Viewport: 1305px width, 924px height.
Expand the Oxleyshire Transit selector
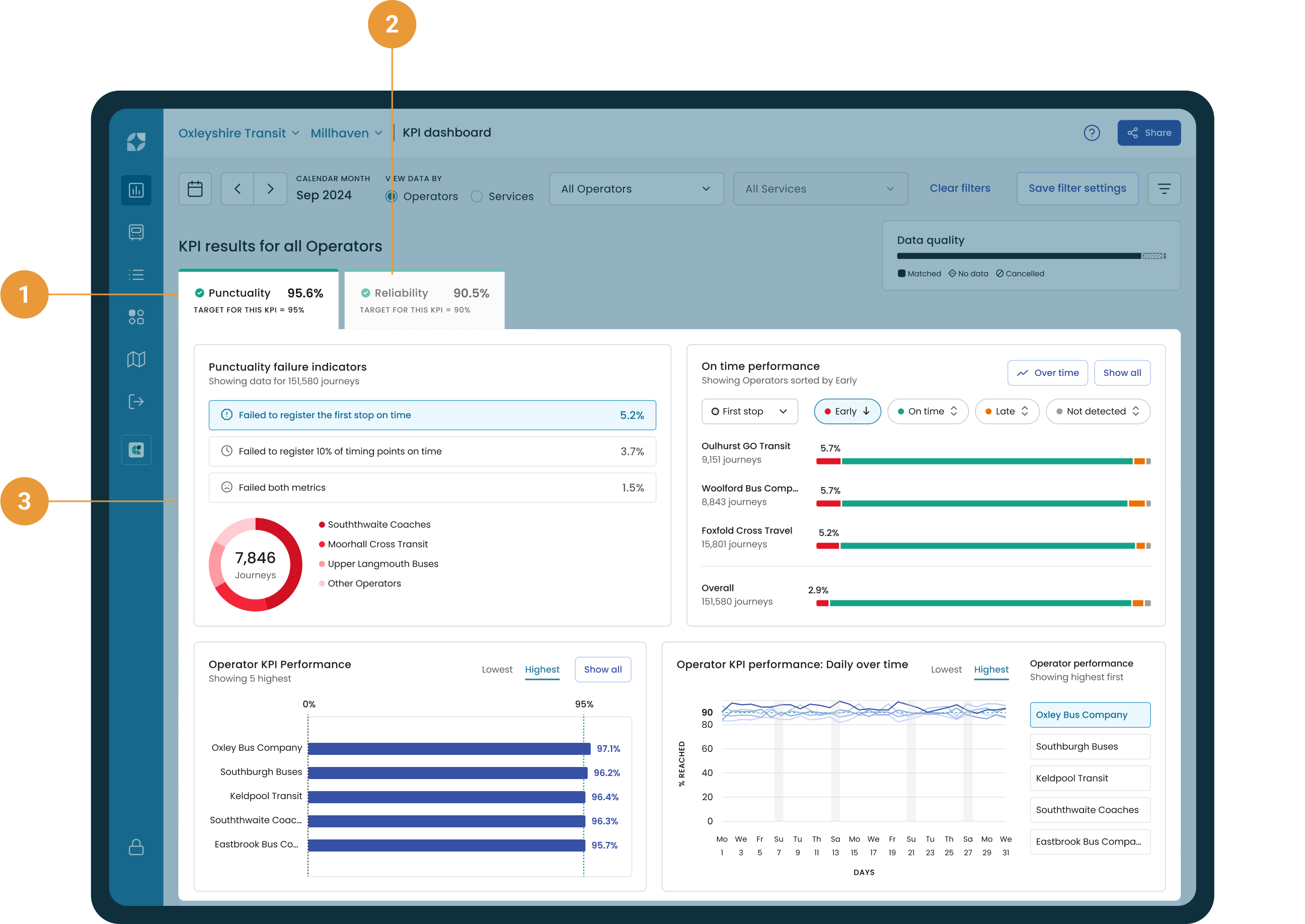(239, 133)
